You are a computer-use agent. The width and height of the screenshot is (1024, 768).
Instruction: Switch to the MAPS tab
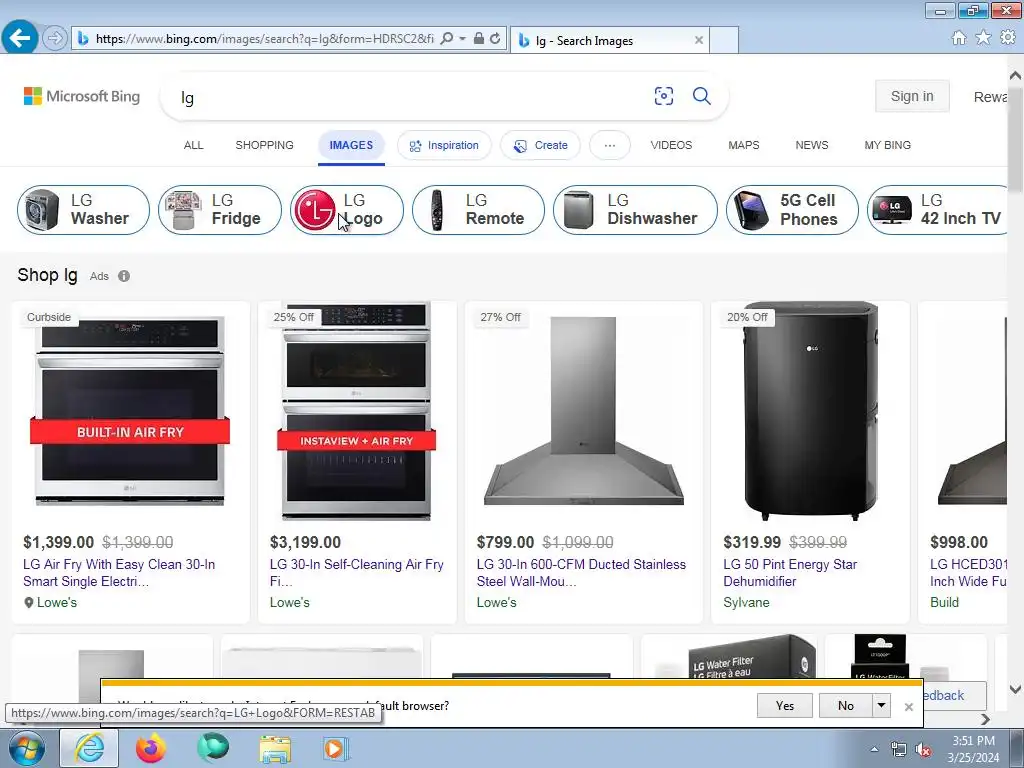point(744,145)
